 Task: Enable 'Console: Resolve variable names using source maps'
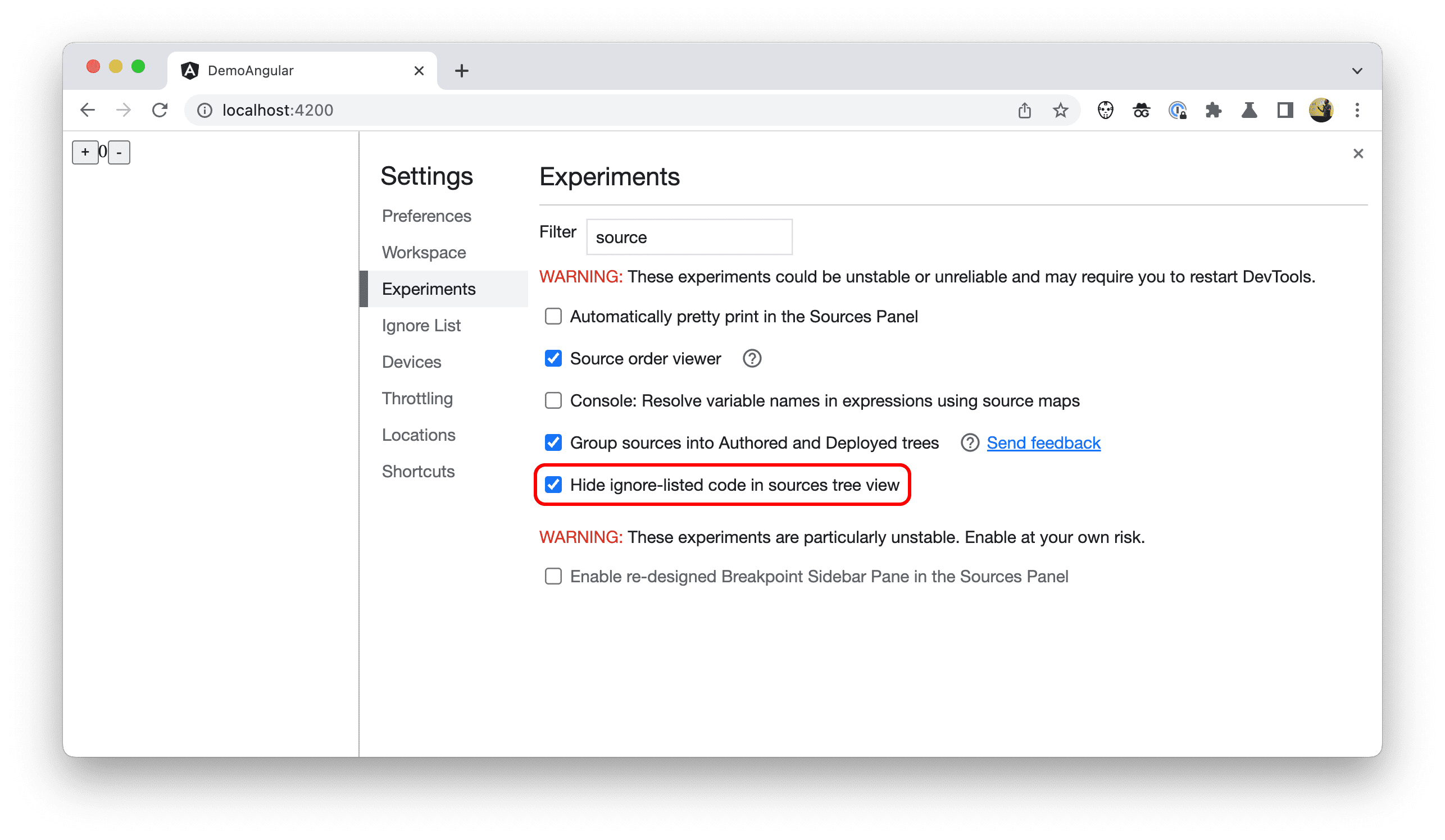(553, 400)
